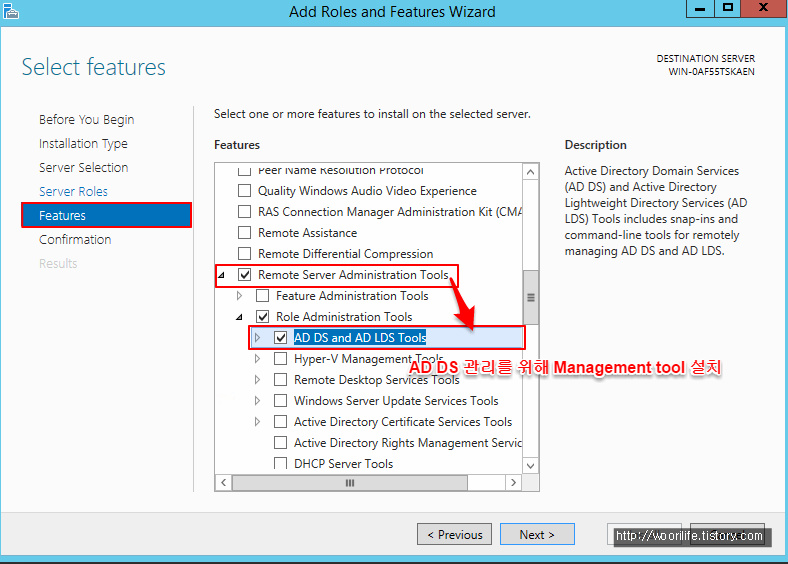Screen dimensions: 788x564
Task: Click the wizard icon in title bar
Action: pyautogui.click(x=11, y=11)
